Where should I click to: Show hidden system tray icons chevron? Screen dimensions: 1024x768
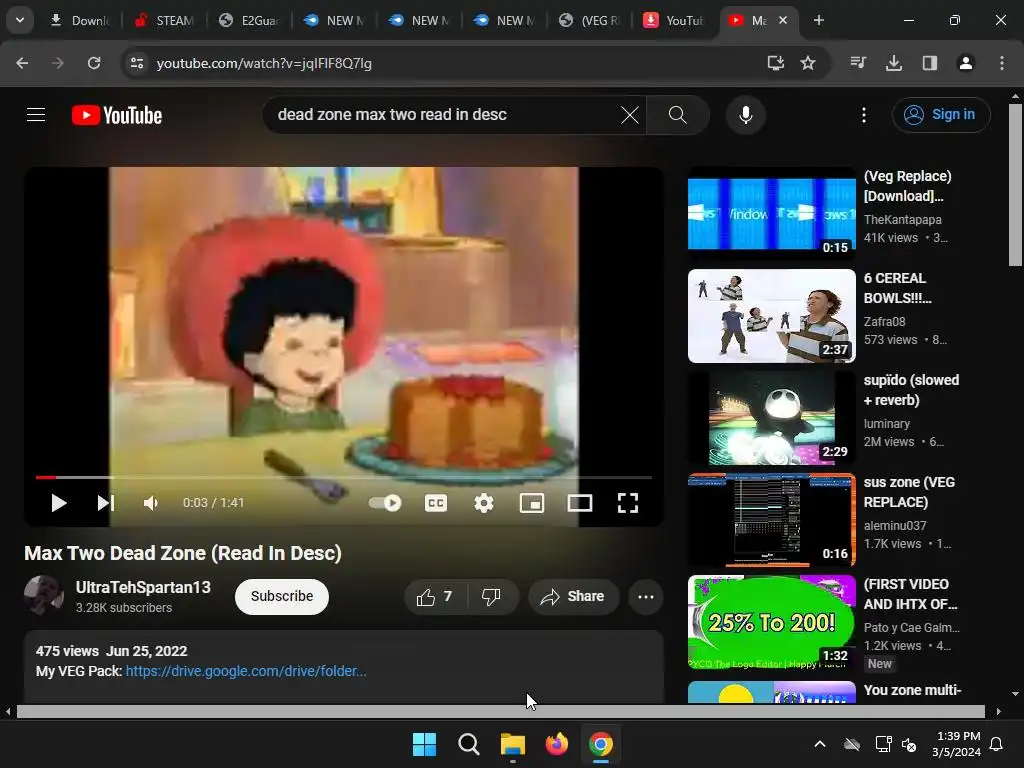[x=820, y=744]
